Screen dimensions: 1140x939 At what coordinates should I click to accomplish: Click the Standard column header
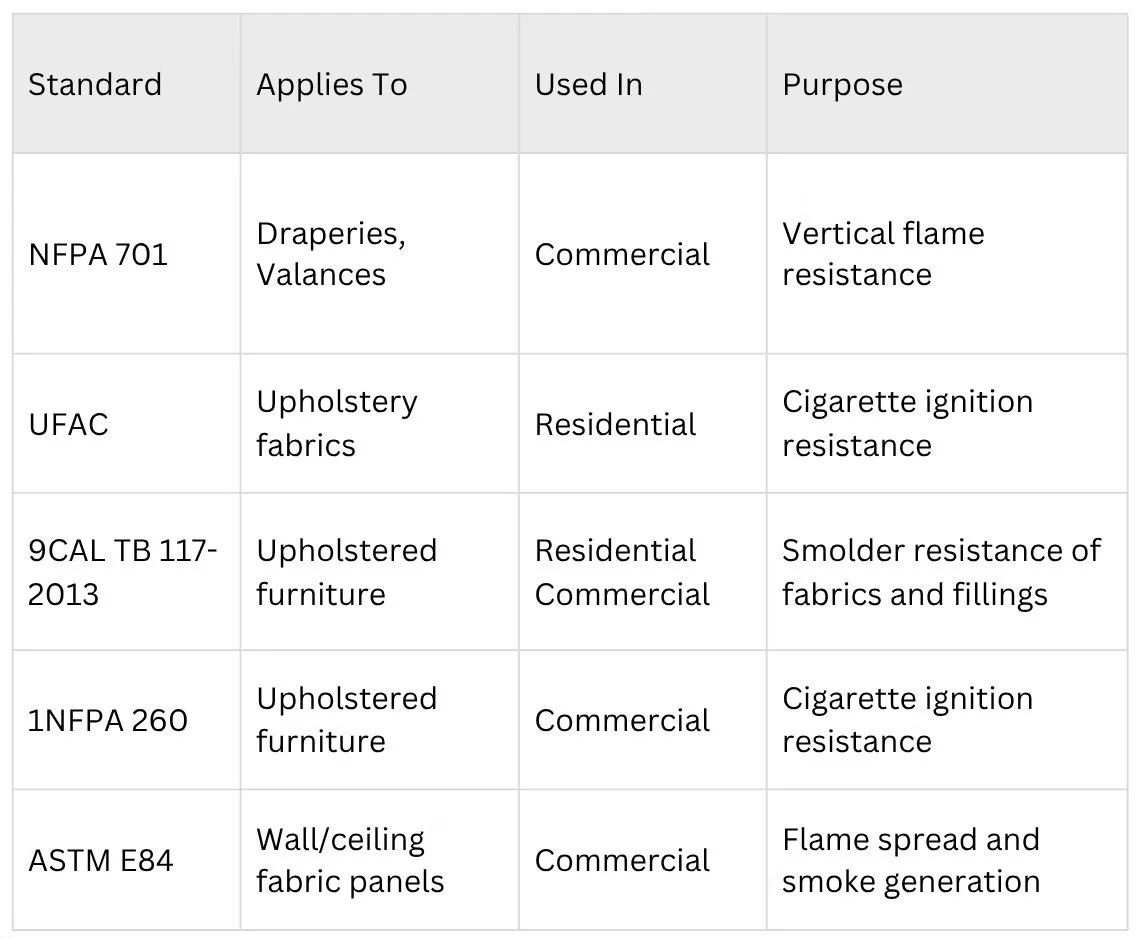[x=127, y=84]
